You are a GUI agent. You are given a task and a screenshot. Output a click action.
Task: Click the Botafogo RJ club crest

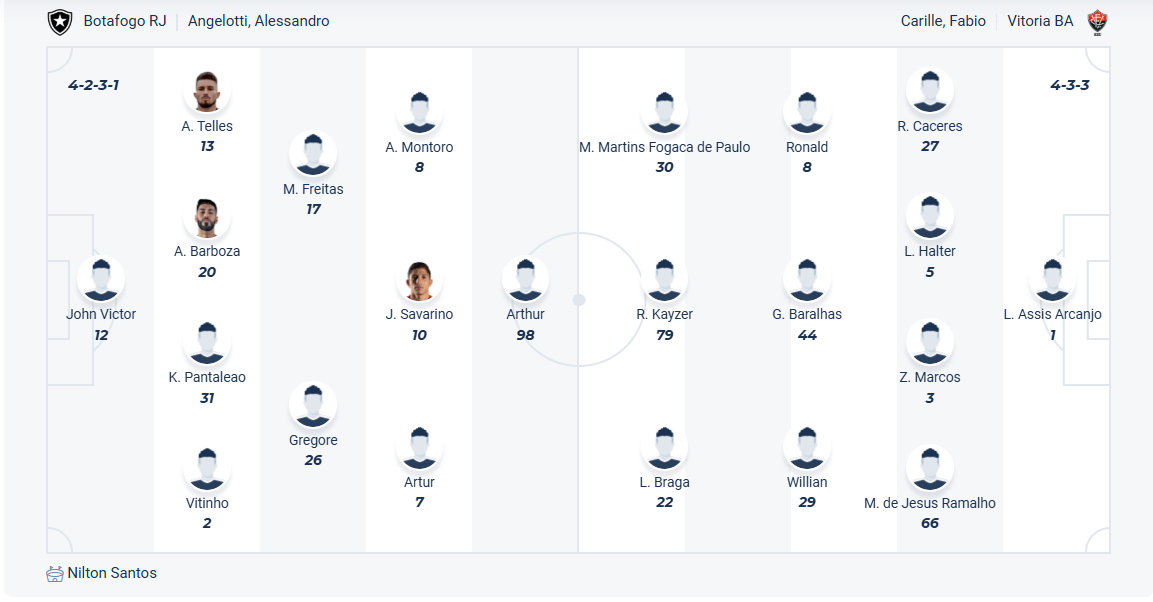click(x=60, y=21)
